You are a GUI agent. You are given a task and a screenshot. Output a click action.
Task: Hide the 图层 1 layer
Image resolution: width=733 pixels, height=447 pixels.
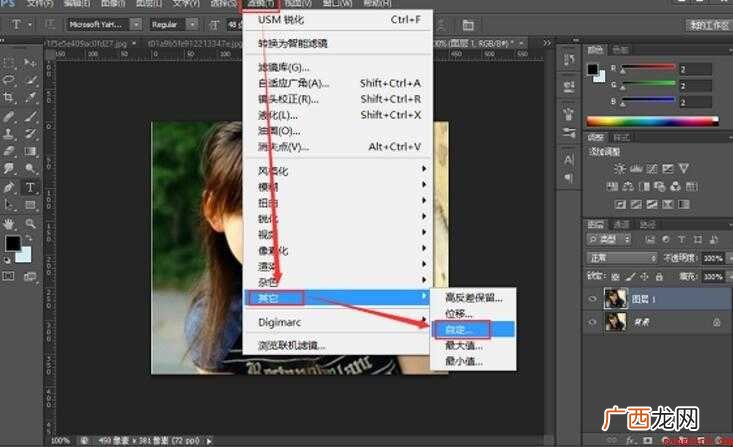(x=592, y=299)
